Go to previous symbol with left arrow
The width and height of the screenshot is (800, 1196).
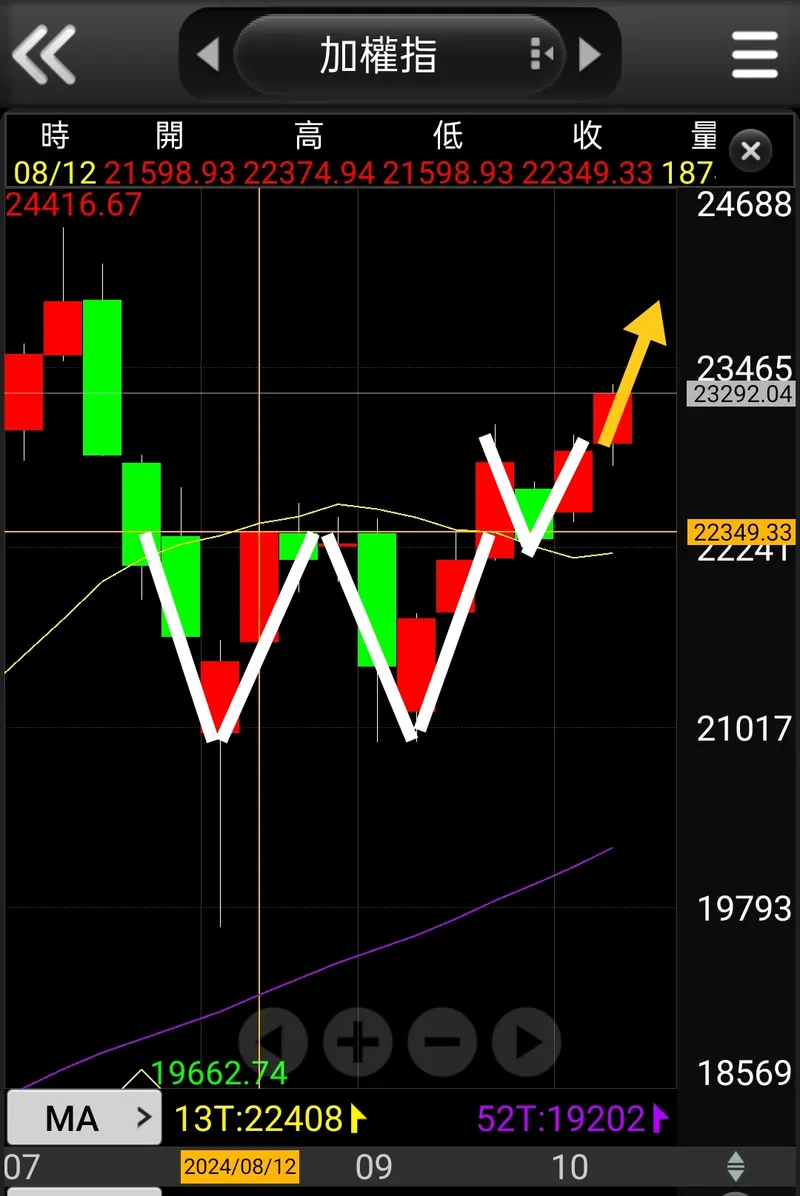(208, 54)
